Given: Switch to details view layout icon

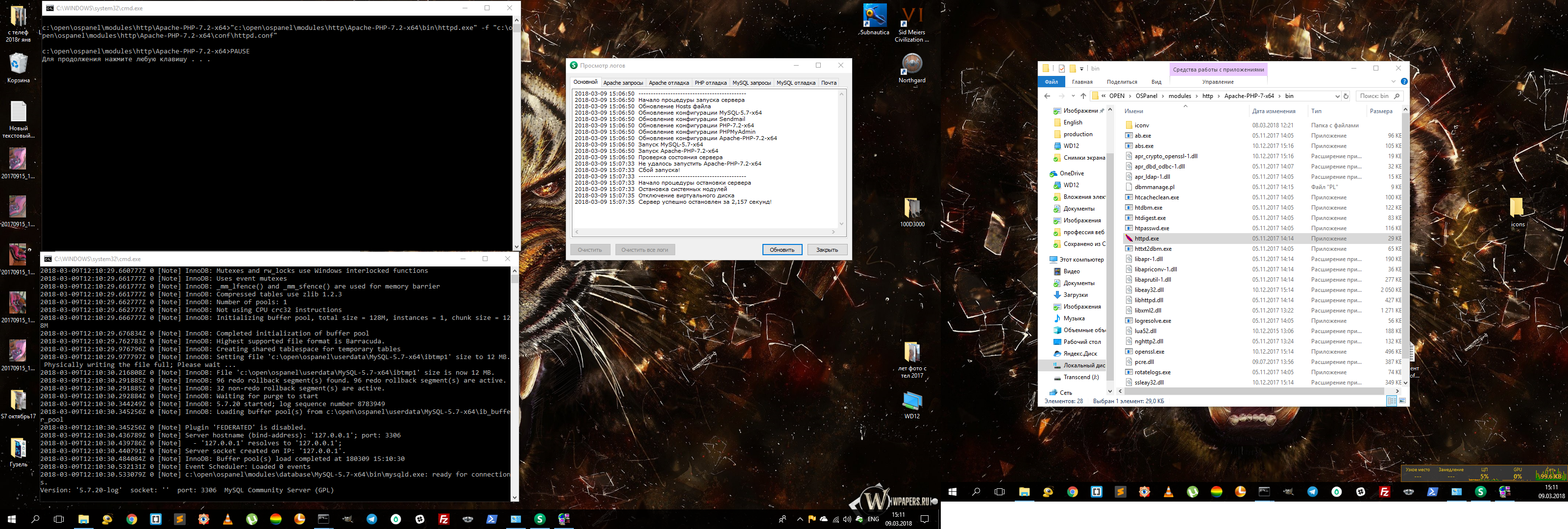Looking at the screenshot, I should [1391, 401].
